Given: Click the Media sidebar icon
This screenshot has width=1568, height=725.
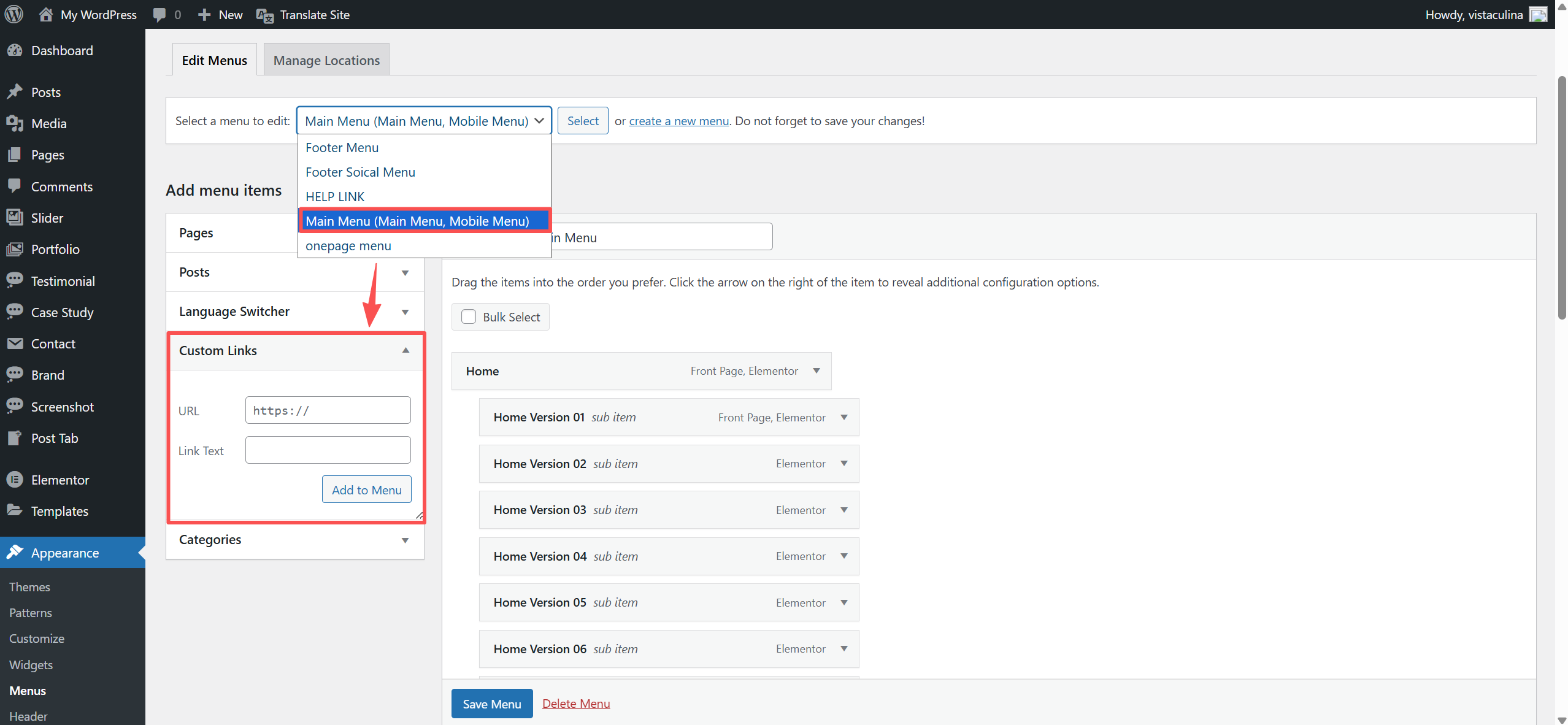Looking at the screenshot, I should click(x=15, y=123).
